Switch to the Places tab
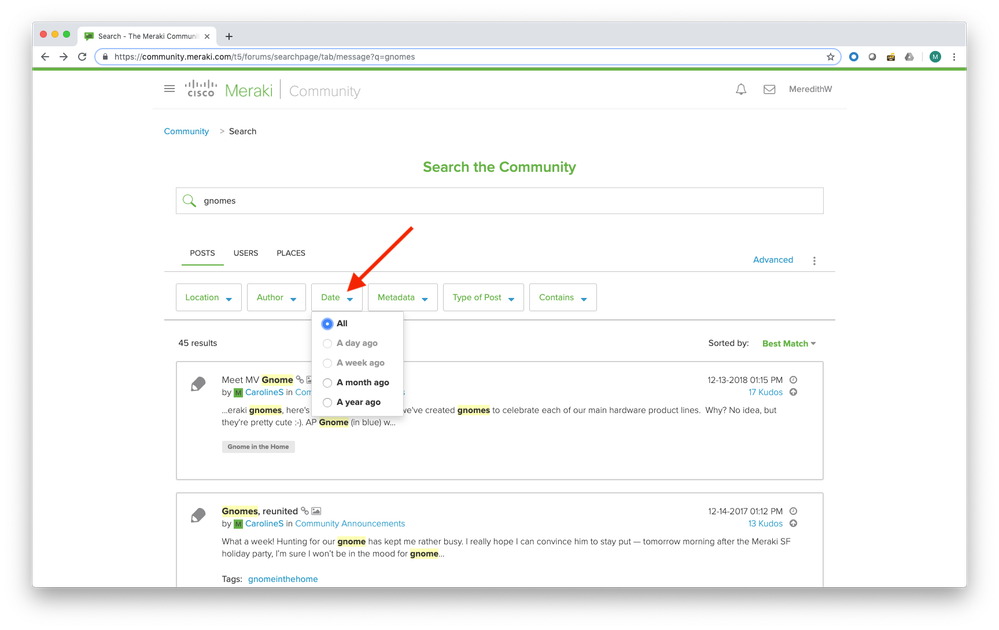This screenshot has height=630, width=999. (291, 254)
